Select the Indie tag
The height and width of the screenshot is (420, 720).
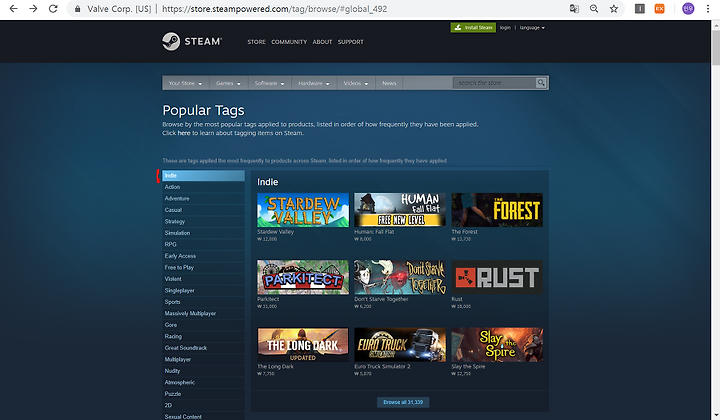[x=203, y=175]
